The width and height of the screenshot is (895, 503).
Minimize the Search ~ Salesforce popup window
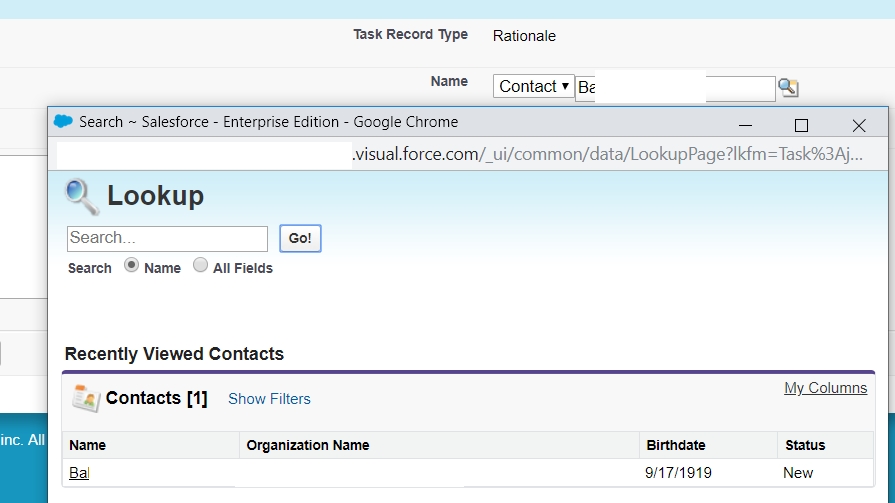click(x=745, y=125)
